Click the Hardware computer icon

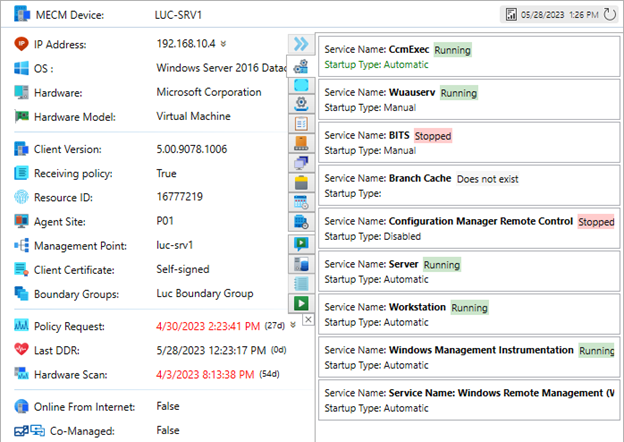coord(21,92)
